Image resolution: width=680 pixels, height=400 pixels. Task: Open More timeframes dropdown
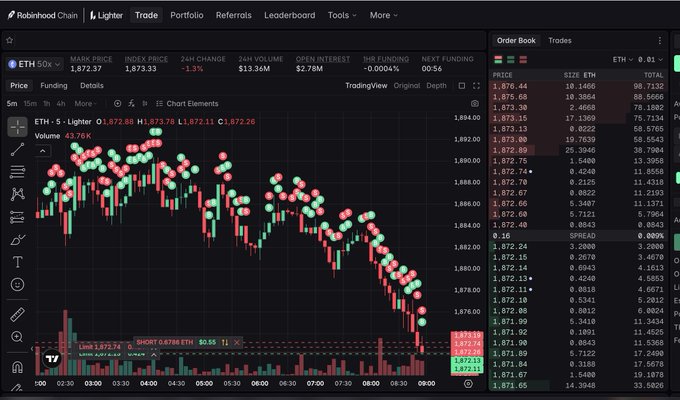[85, 104]
